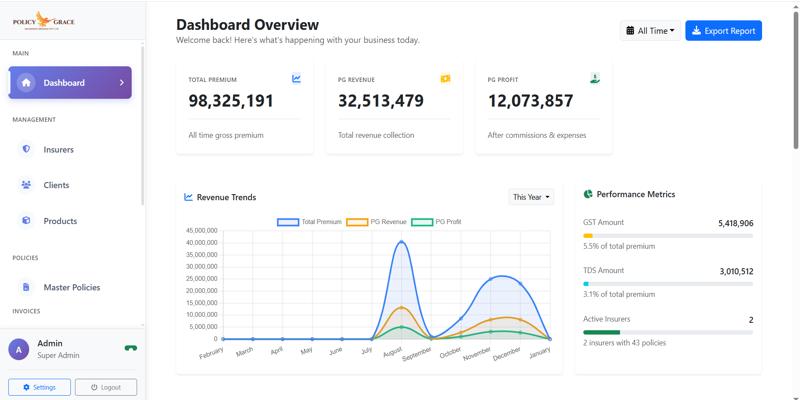The width and height of the screenshot is (800, 400).
Task: Click the Clients people icon
Action: (26, 185)
